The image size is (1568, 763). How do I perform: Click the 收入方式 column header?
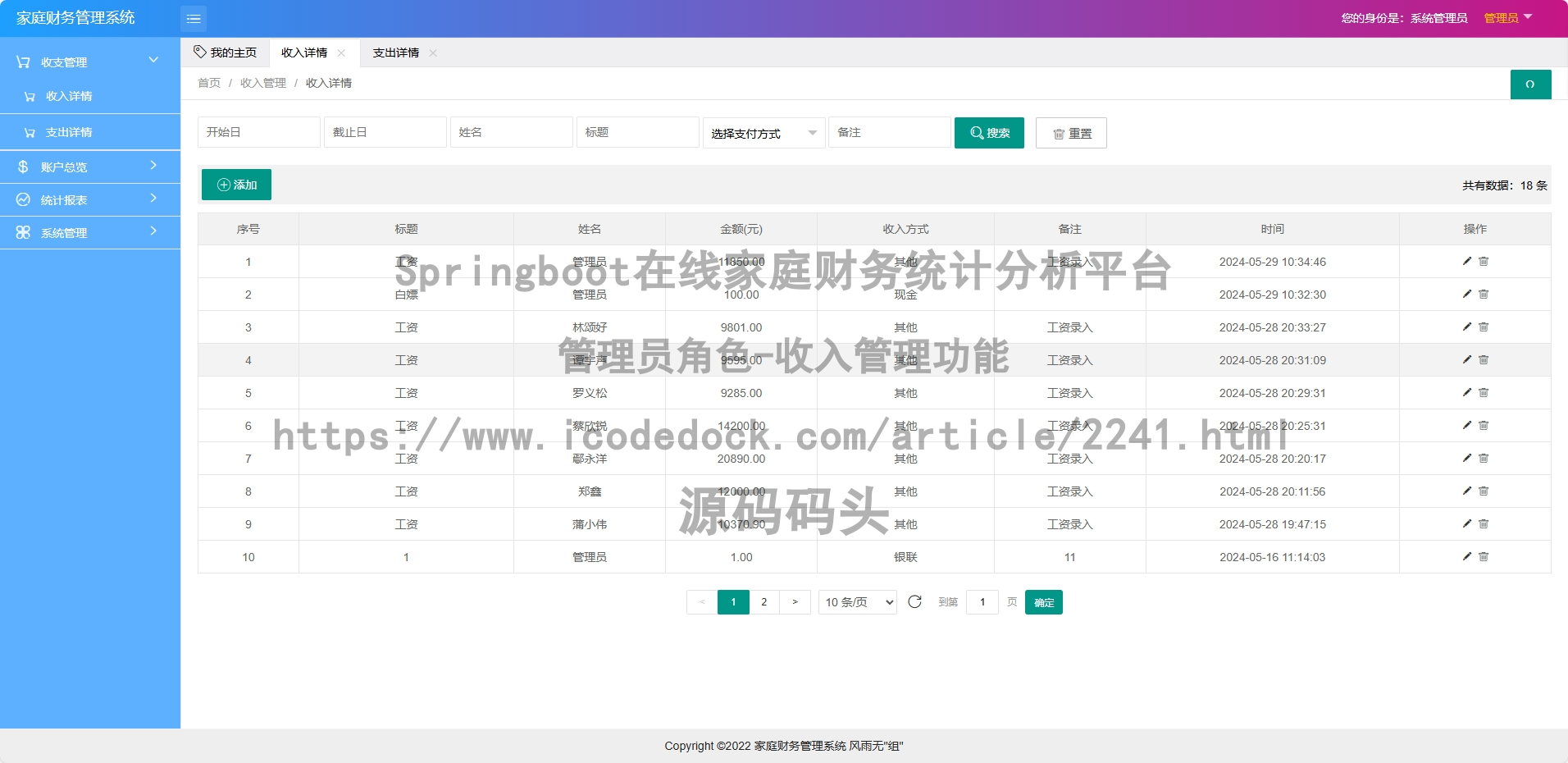click(905, 229)
